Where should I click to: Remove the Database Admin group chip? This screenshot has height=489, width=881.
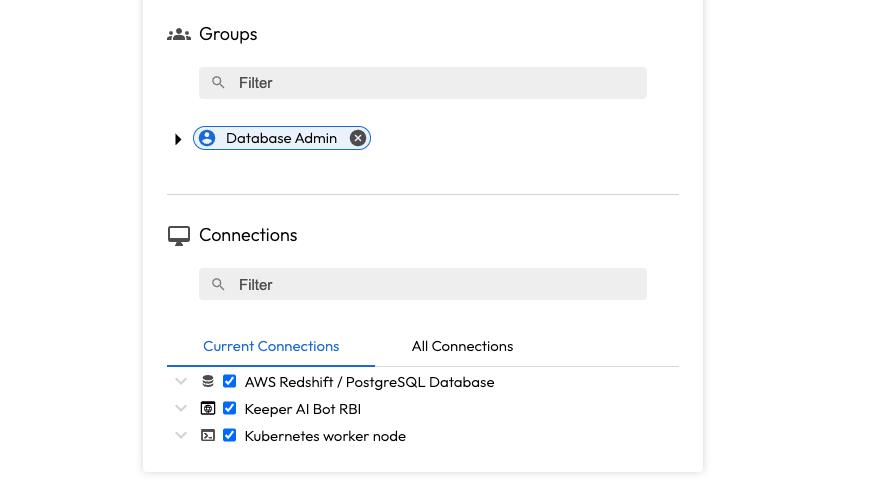(358, 139)
